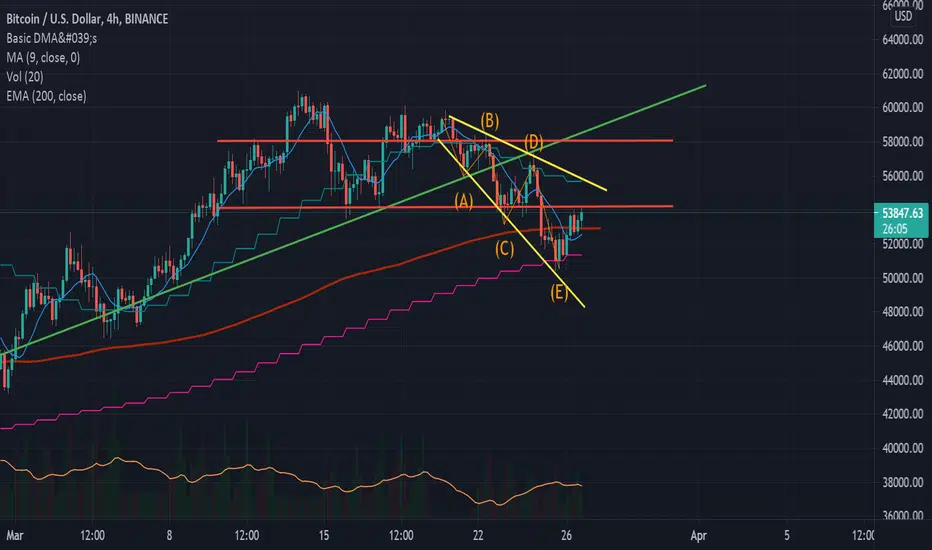Click the 26:05 bar countdown label
932x550 pixels.
coord(895,229)
